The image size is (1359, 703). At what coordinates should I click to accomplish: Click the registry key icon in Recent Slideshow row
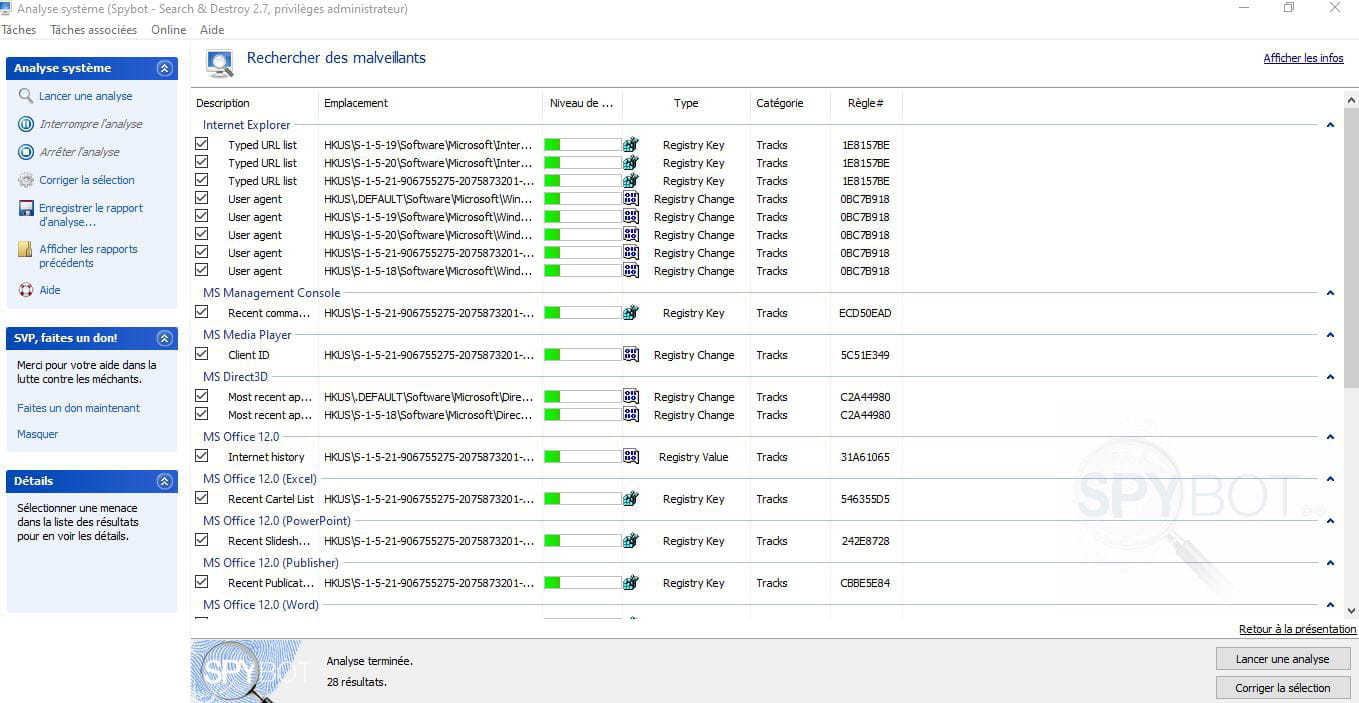(631, 541)
